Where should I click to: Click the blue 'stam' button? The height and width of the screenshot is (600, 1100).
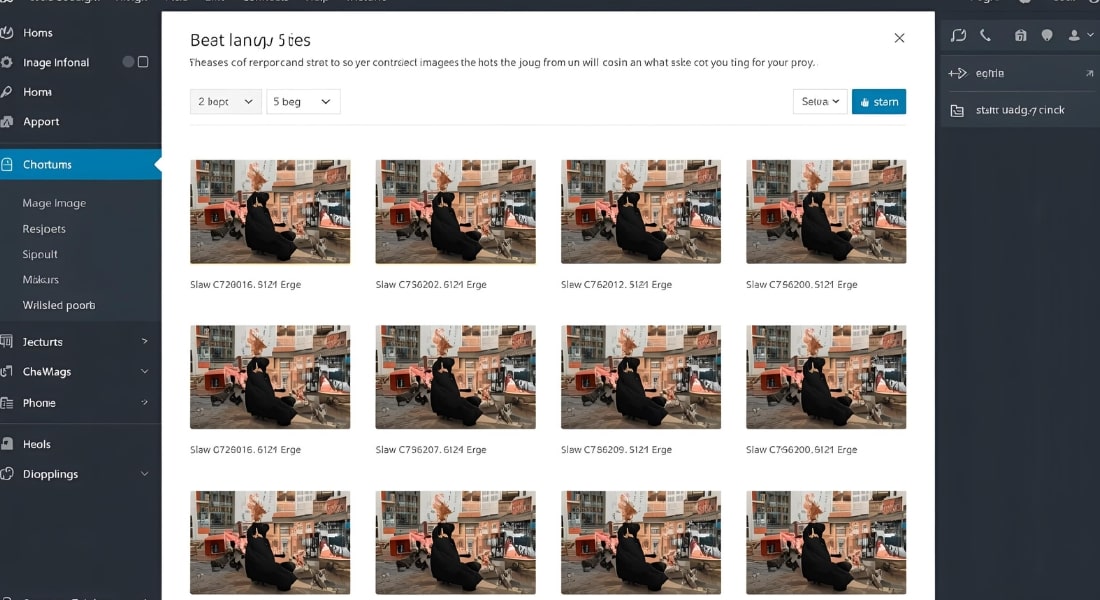coord(878,101)
